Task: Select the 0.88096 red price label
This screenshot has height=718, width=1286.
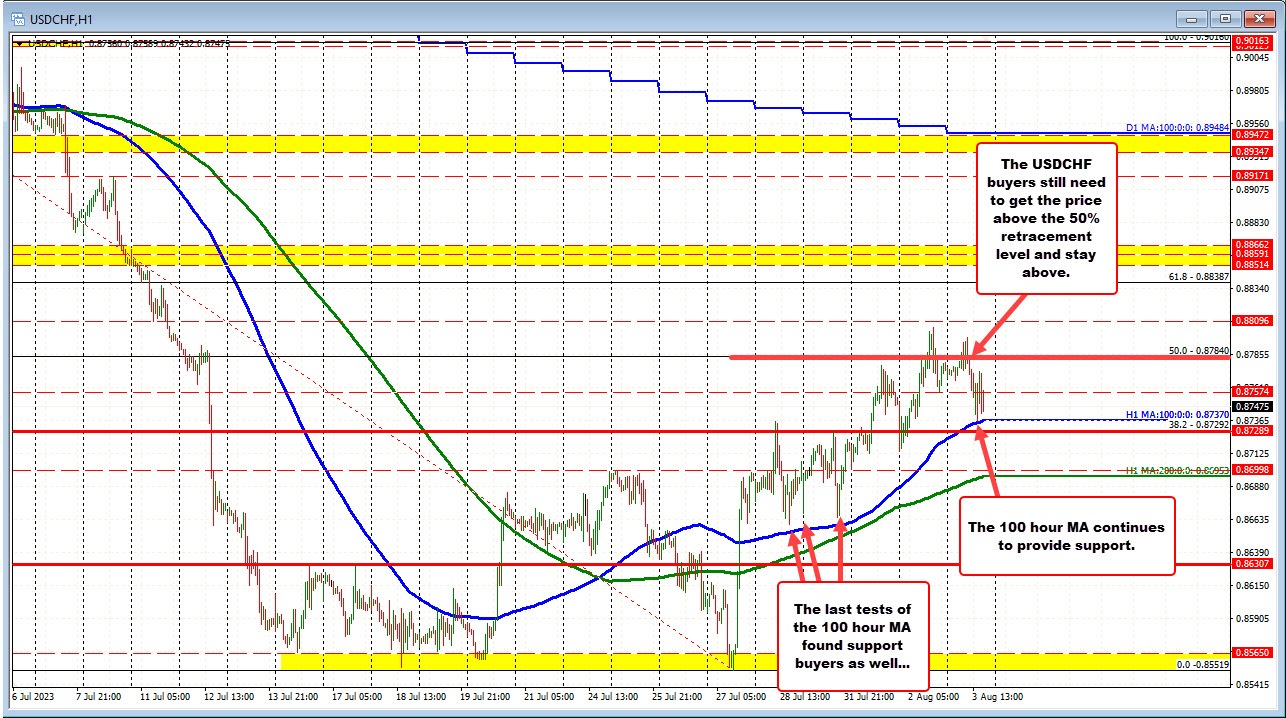Action: tap(1254, 320)
